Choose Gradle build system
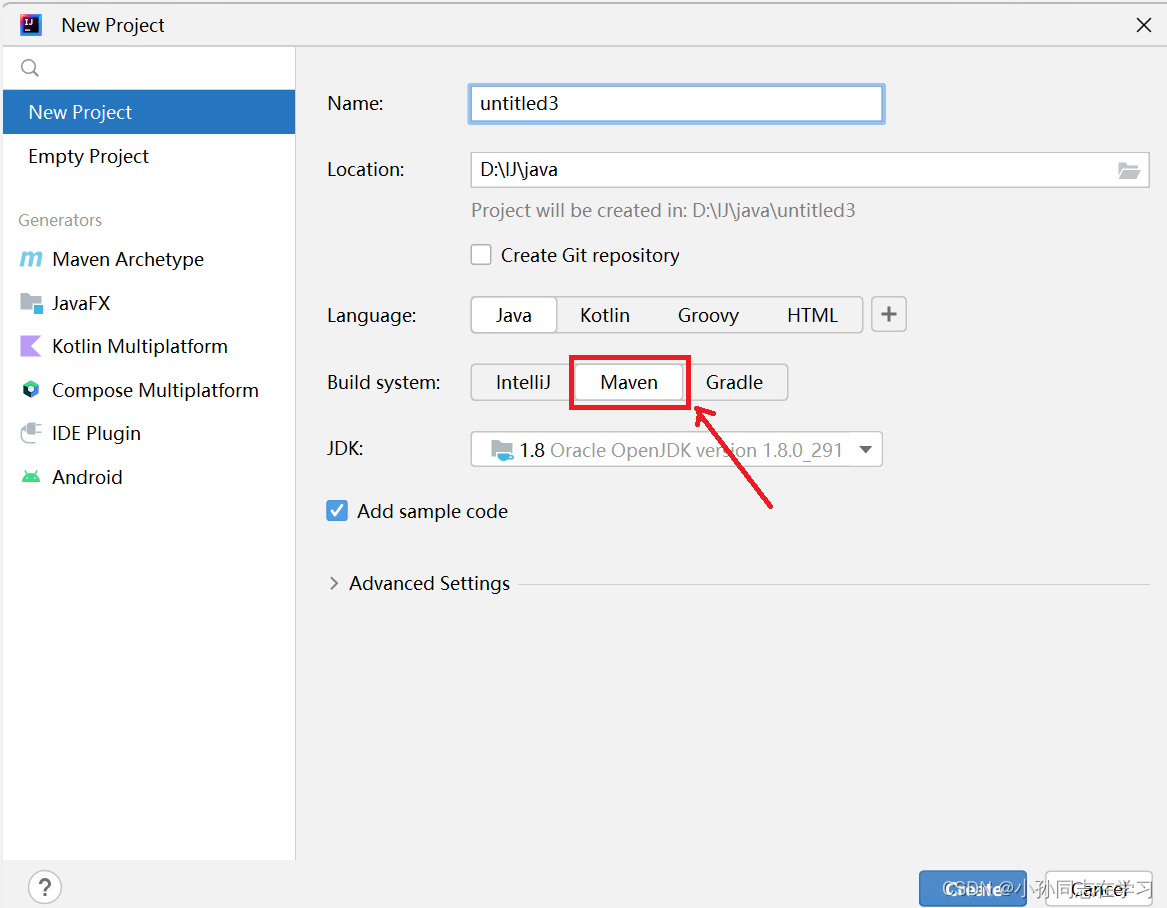The width and height of the screenshot is (1167, 908). pos(734,383)
